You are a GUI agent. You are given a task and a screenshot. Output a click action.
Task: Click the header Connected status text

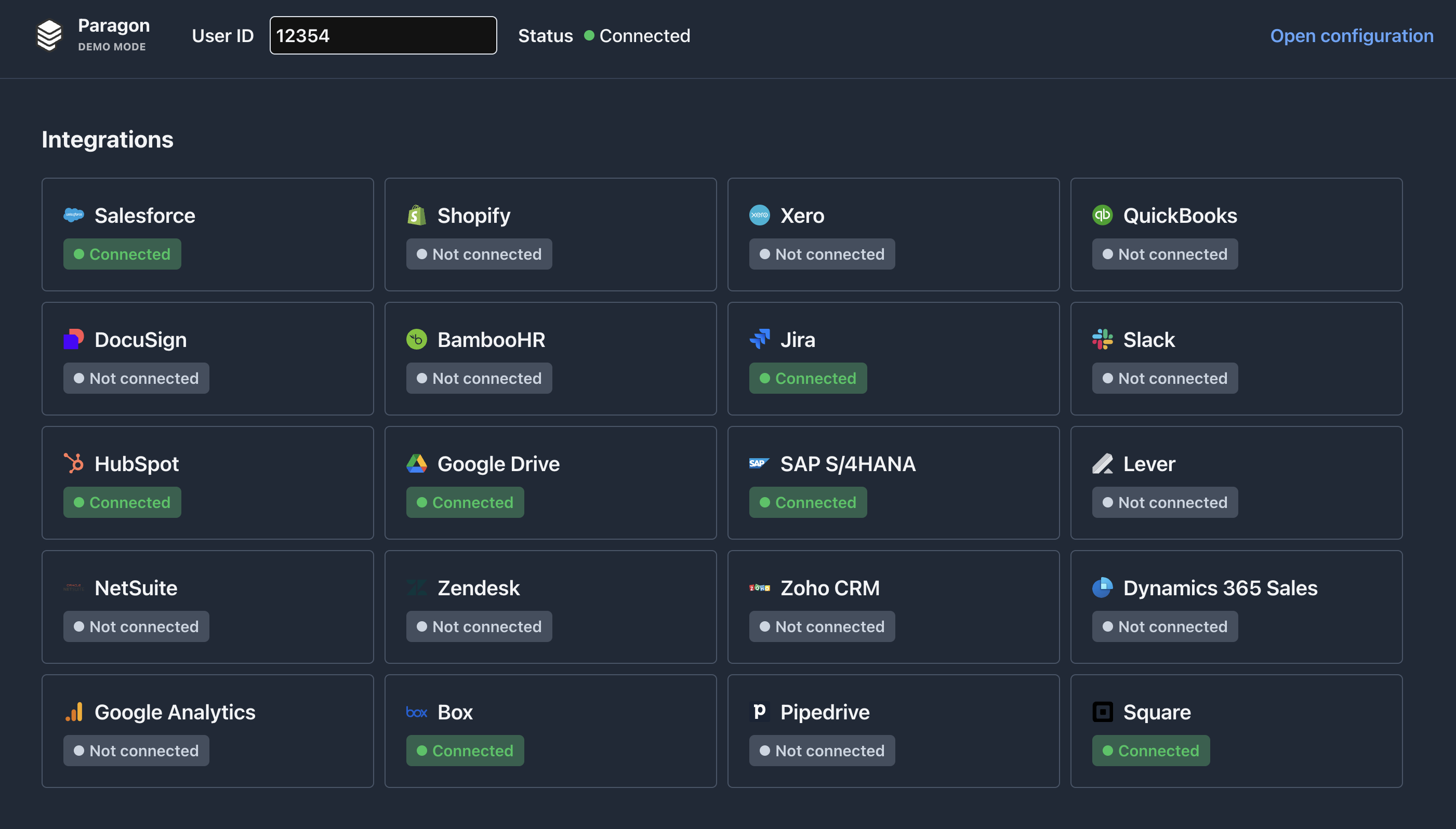pos(644,35)
